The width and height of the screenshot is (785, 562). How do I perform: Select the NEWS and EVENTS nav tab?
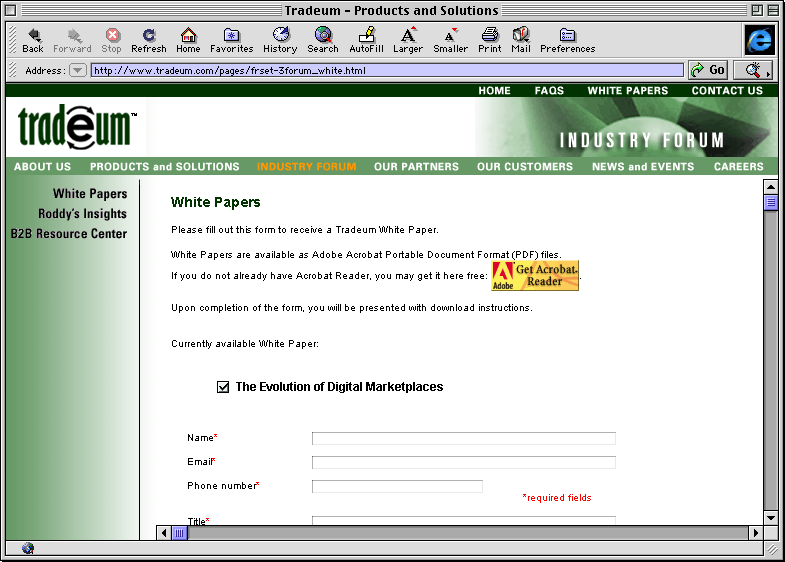pos(643,167)
